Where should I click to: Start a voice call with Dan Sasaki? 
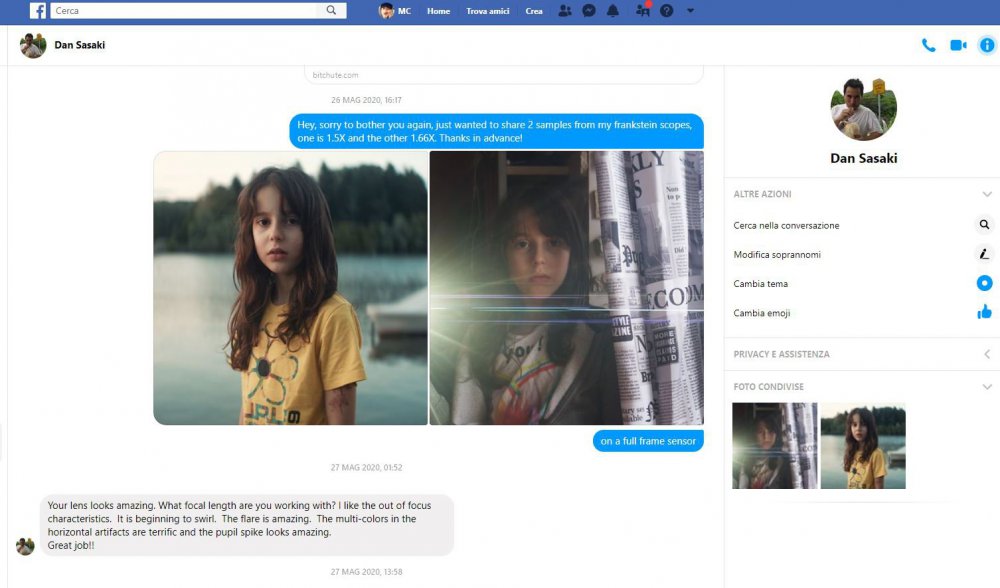929,45
